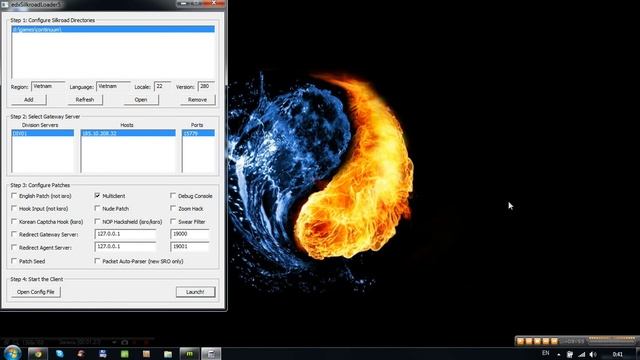This screenshot has height=360, width=640.
Task: Click the EN language indicator
Action: [x=546, y=353]
